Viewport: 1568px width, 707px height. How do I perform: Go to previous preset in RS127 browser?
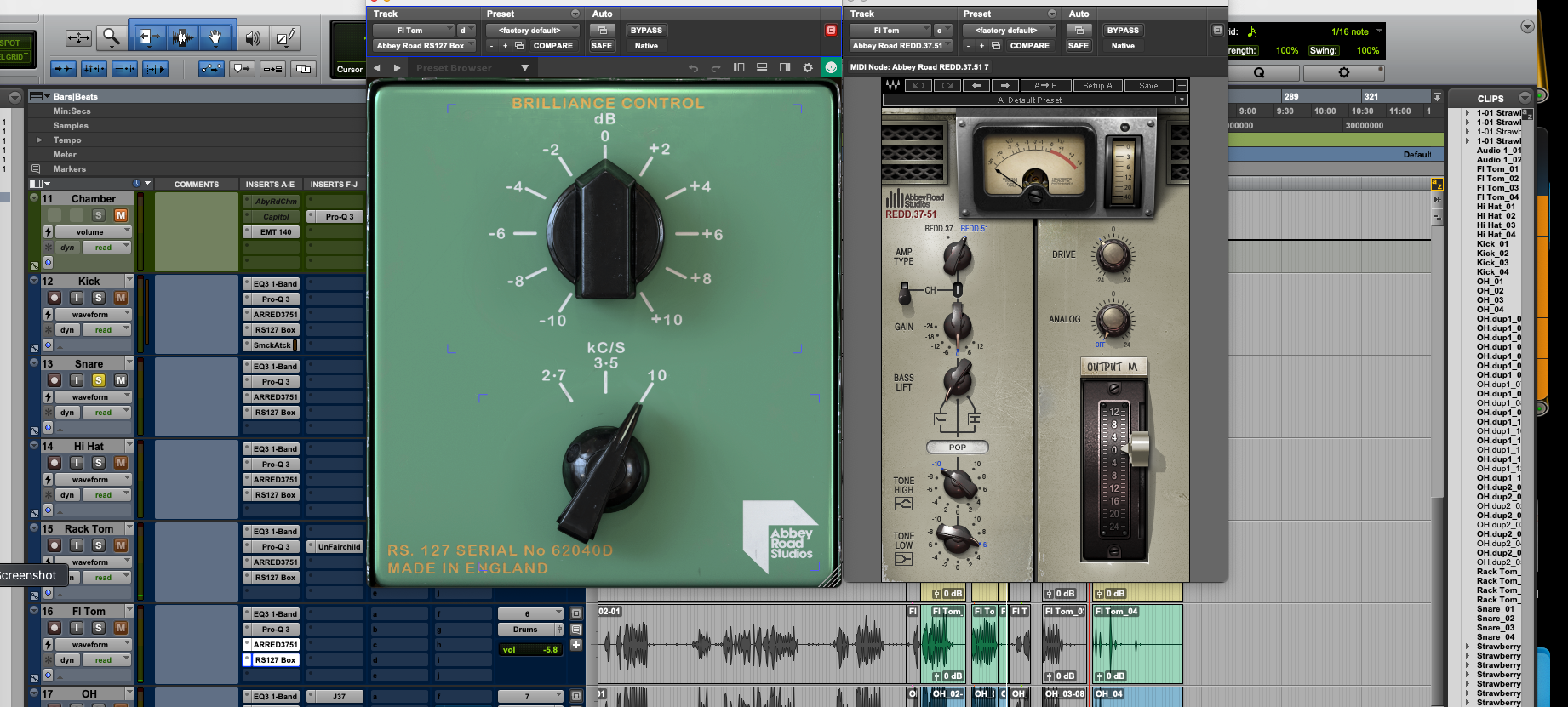[377, 68]
